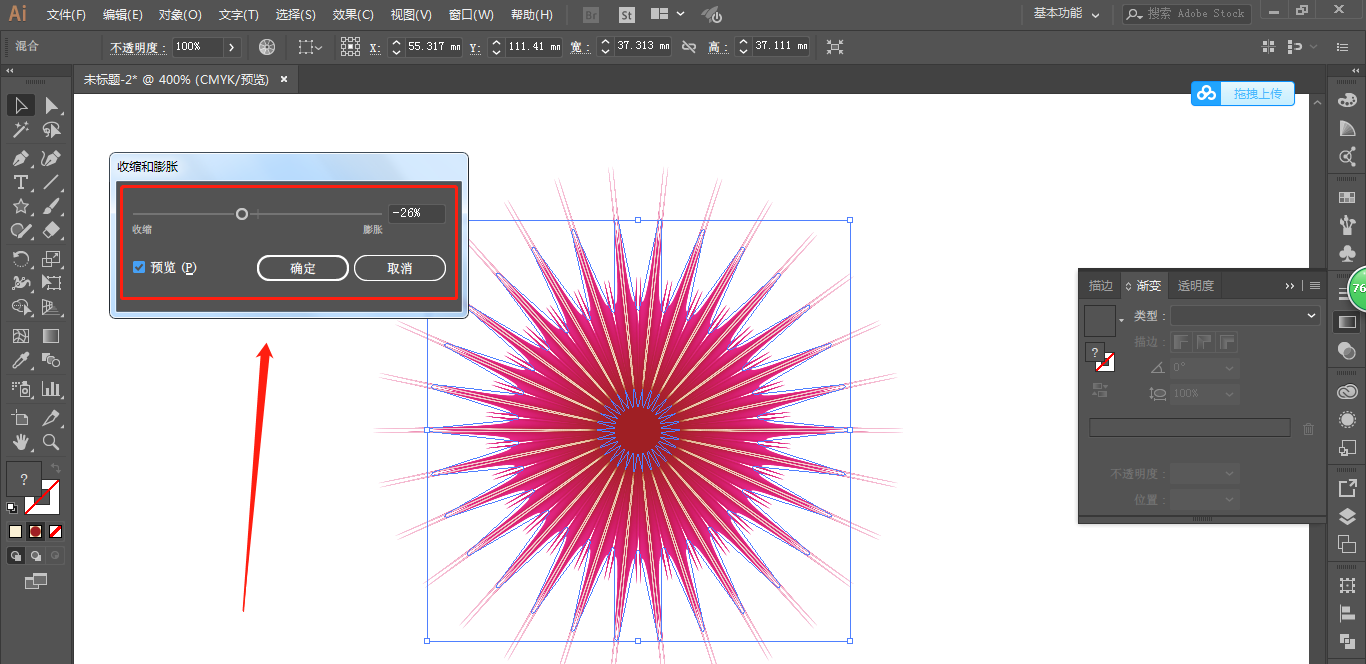
Task: Pick the Eyedropper tool
Action: tap(20, 360)
